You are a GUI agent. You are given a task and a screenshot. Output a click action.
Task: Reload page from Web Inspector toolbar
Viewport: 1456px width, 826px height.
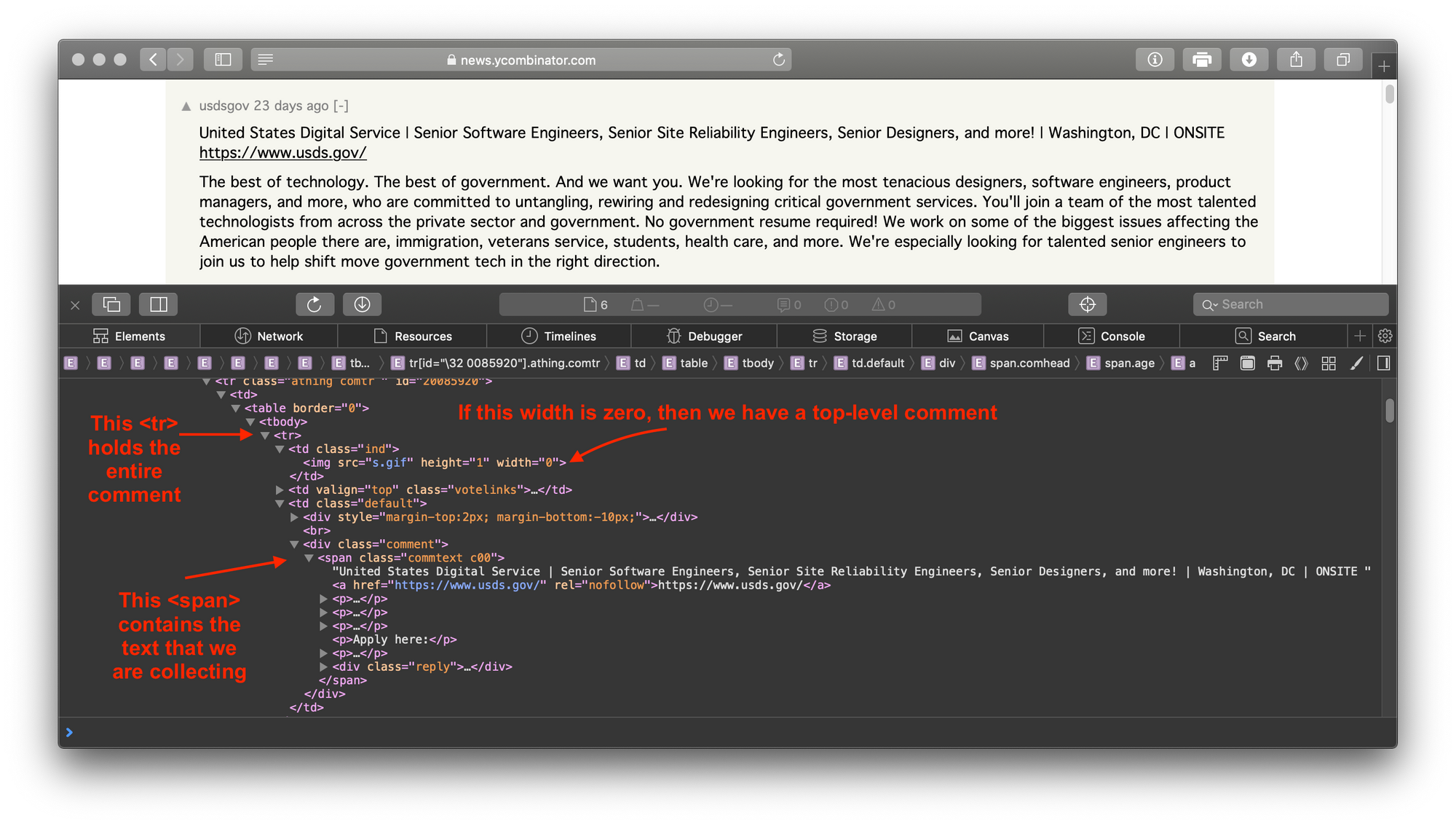pyautogui.click(x=314, y=304)
